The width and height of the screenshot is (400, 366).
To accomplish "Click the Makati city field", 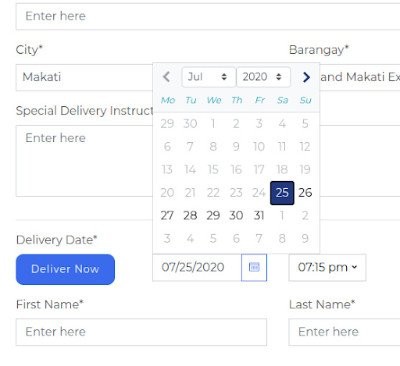I will 84,77.
